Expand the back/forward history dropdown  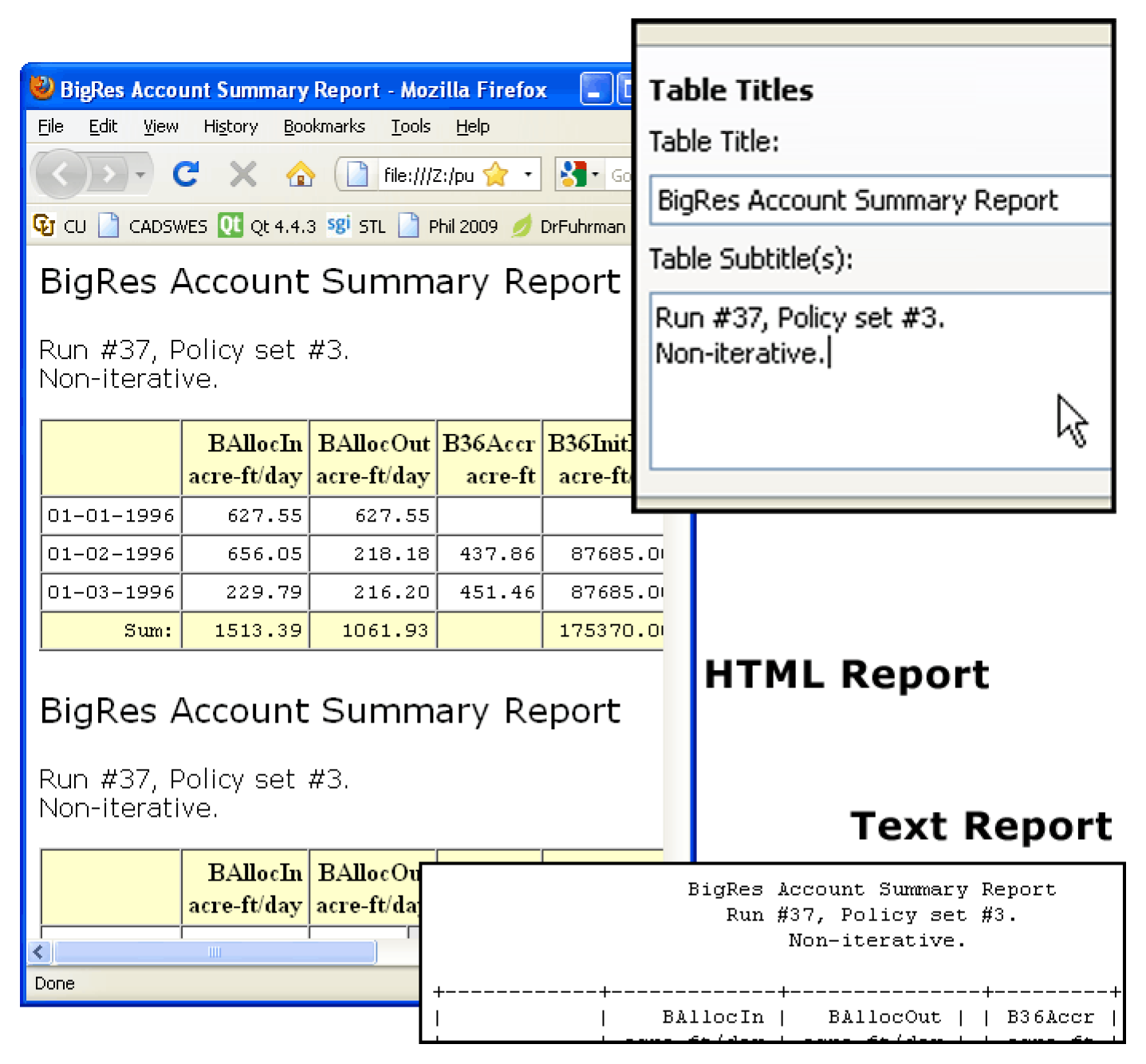(141, 174)
